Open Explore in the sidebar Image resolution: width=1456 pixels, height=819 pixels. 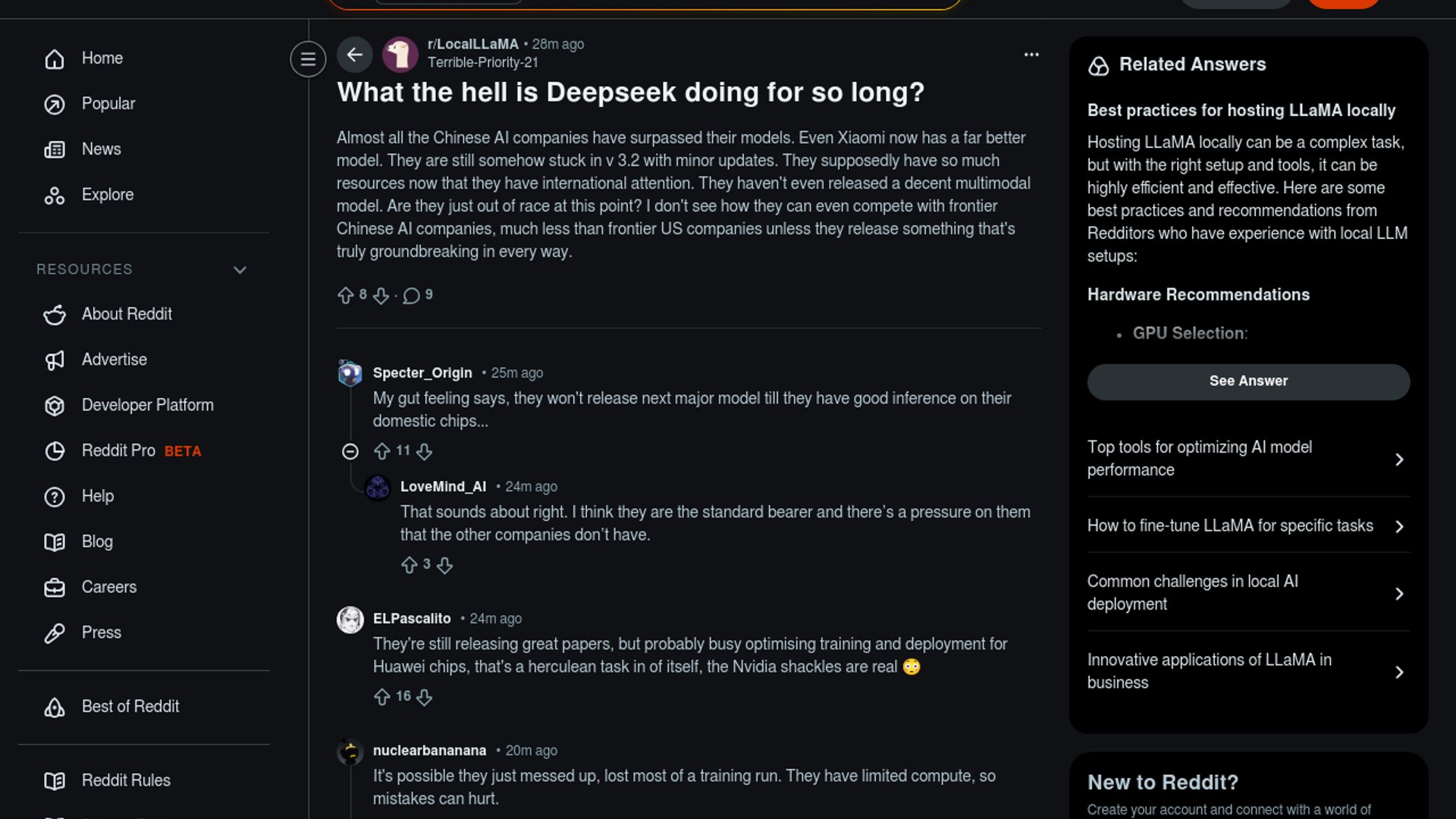point(107,195)
